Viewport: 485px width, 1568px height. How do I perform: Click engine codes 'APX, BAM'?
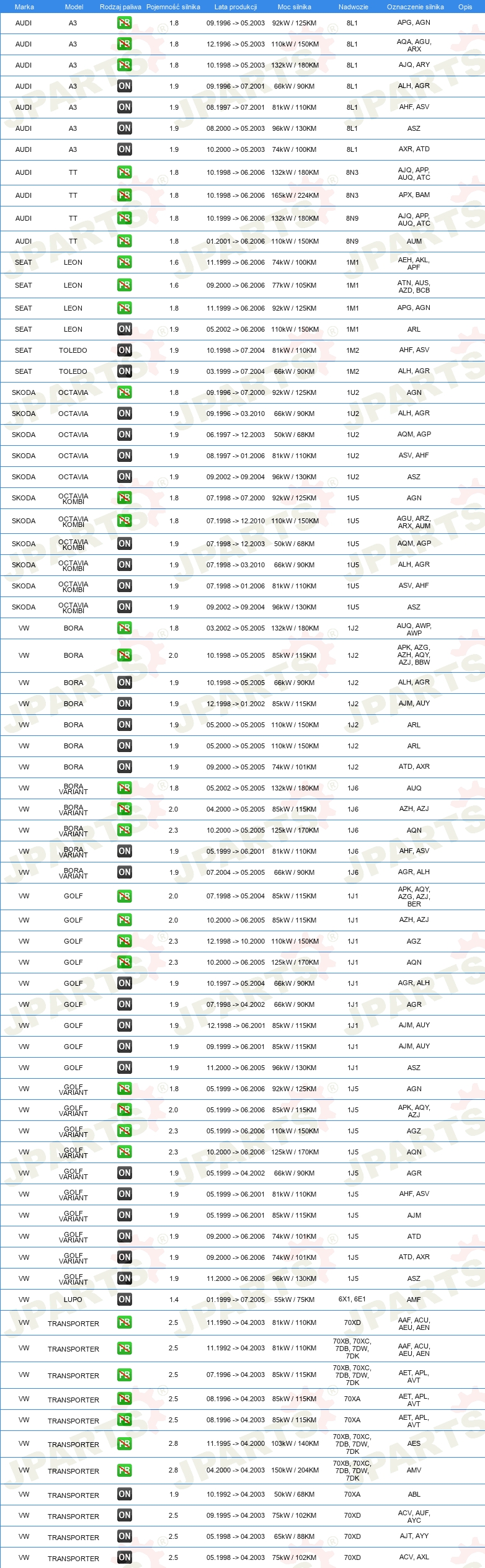pyautogui.click(x=414, y=195)
